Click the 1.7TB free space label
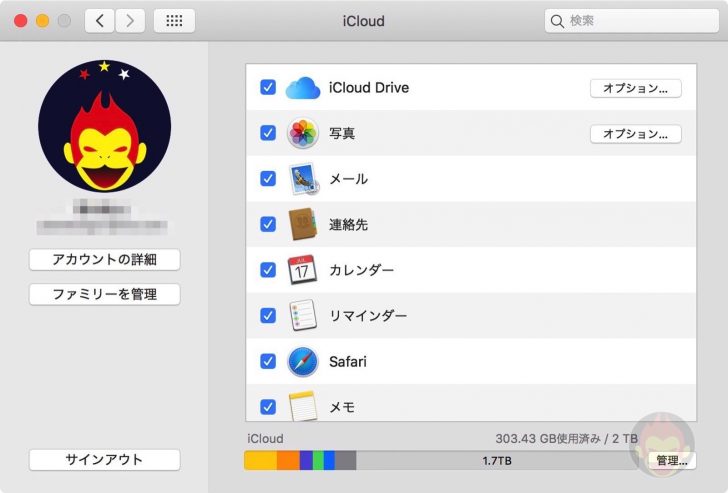The height and width of the screenshot is (493, 728). coord(497,461)
